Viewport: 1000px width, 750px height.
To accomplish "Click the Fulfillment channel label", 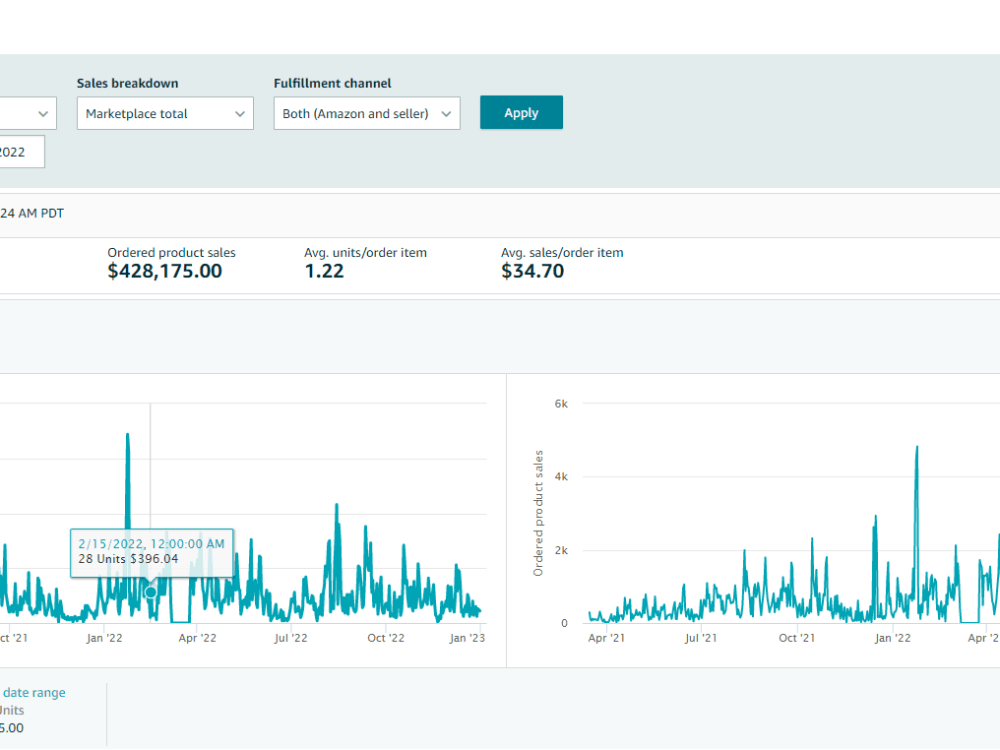I will pos(332,83).
